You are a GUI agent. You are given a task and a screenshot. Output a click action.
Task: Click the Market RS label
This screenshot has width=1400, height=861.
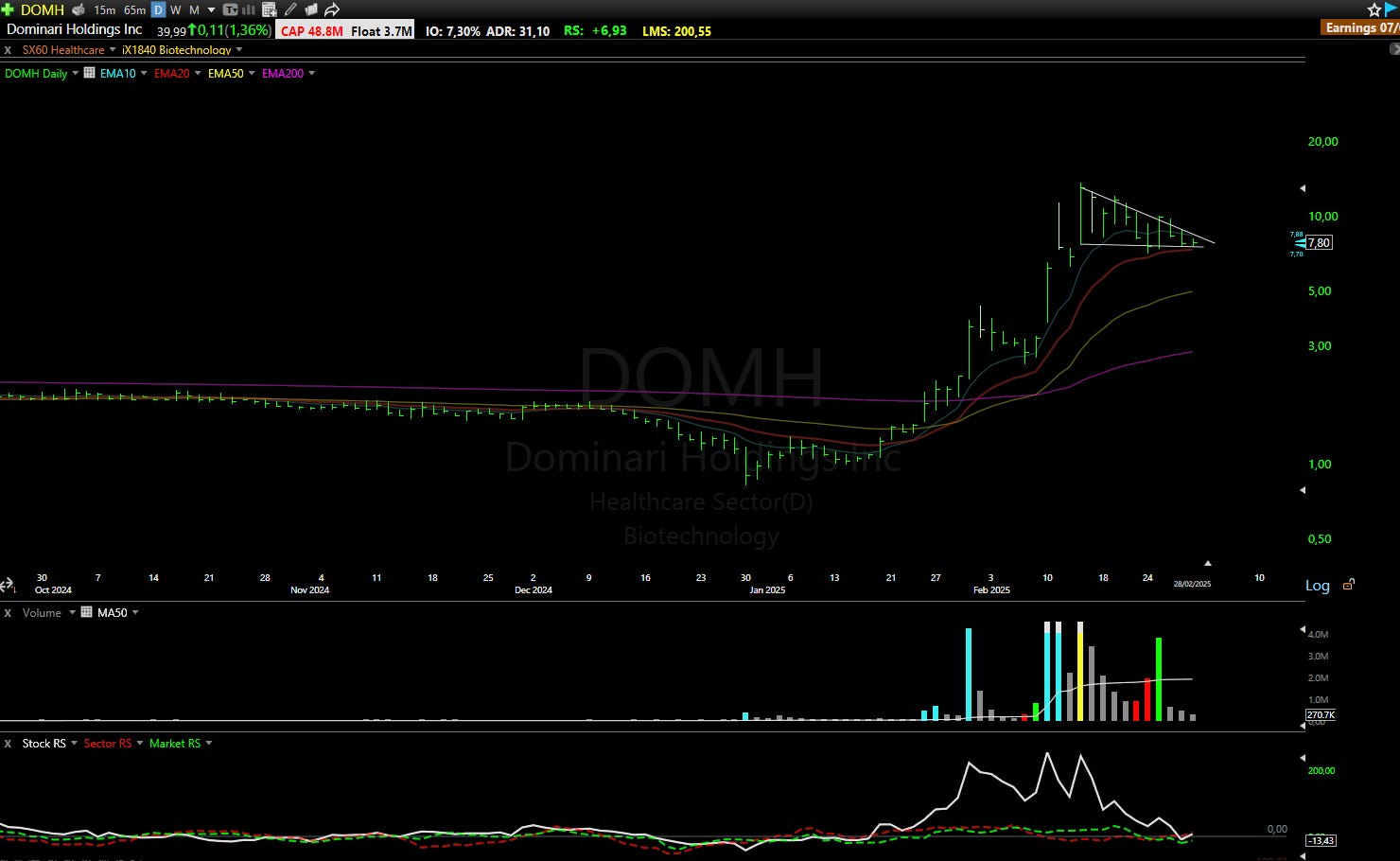[x=175, y=744]
